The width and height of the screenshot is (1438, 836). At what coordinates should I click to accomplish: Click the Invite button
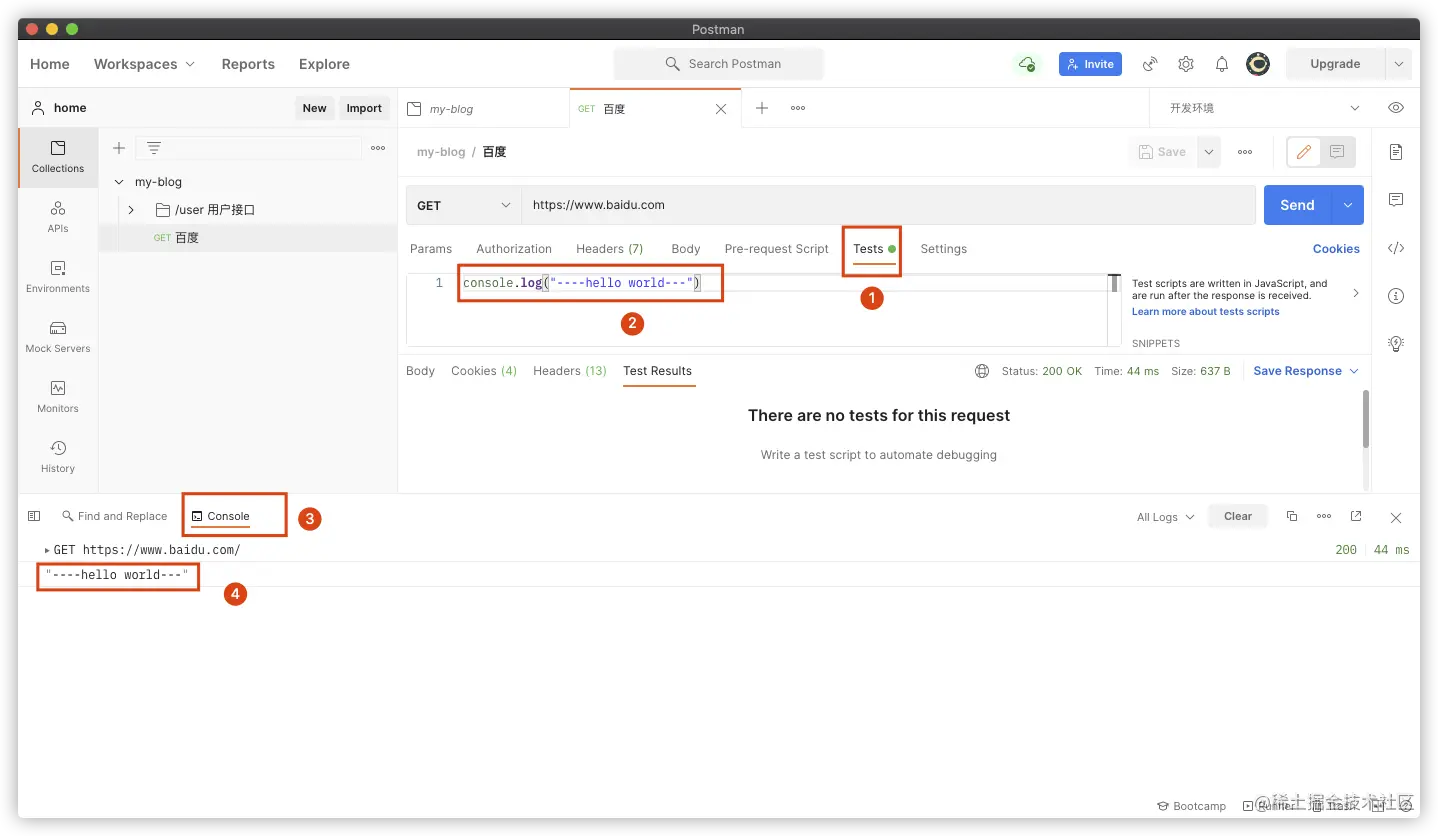coord(1090,64)
